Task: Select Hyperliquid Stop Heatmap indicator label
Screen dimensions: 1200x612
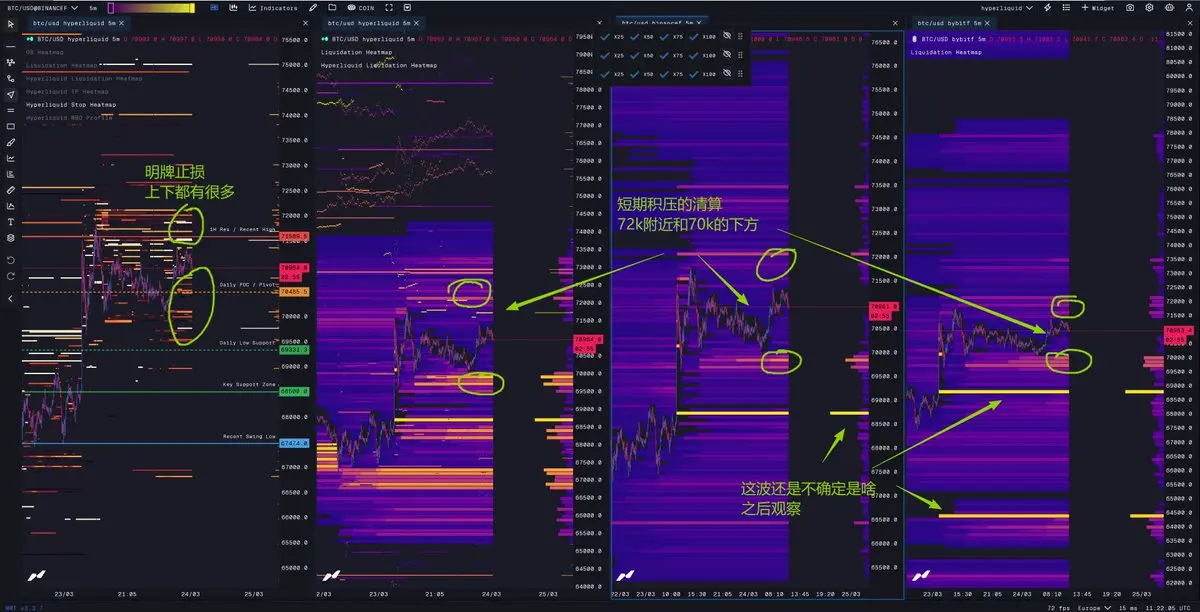Action: click(71, 105)
